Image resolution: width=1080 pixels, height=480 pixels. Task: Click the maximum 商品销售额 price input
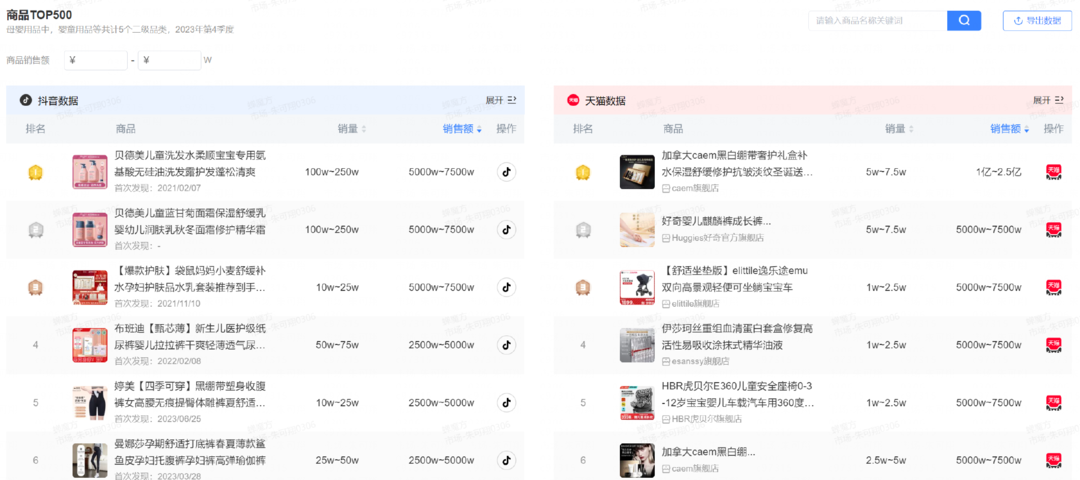pos(169,60)
